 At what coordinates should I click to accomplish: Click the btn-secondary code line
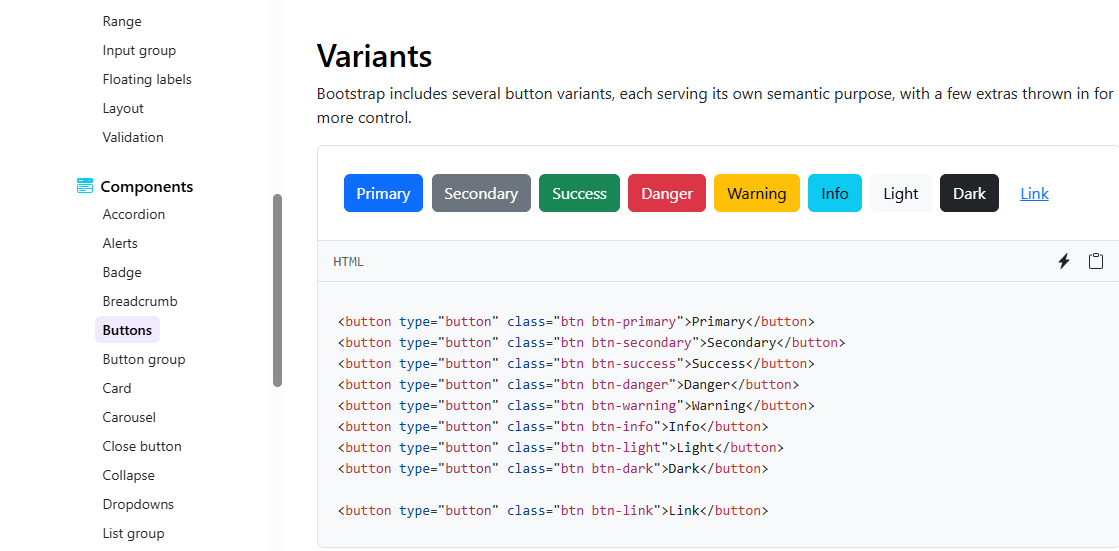coord(592,343)
